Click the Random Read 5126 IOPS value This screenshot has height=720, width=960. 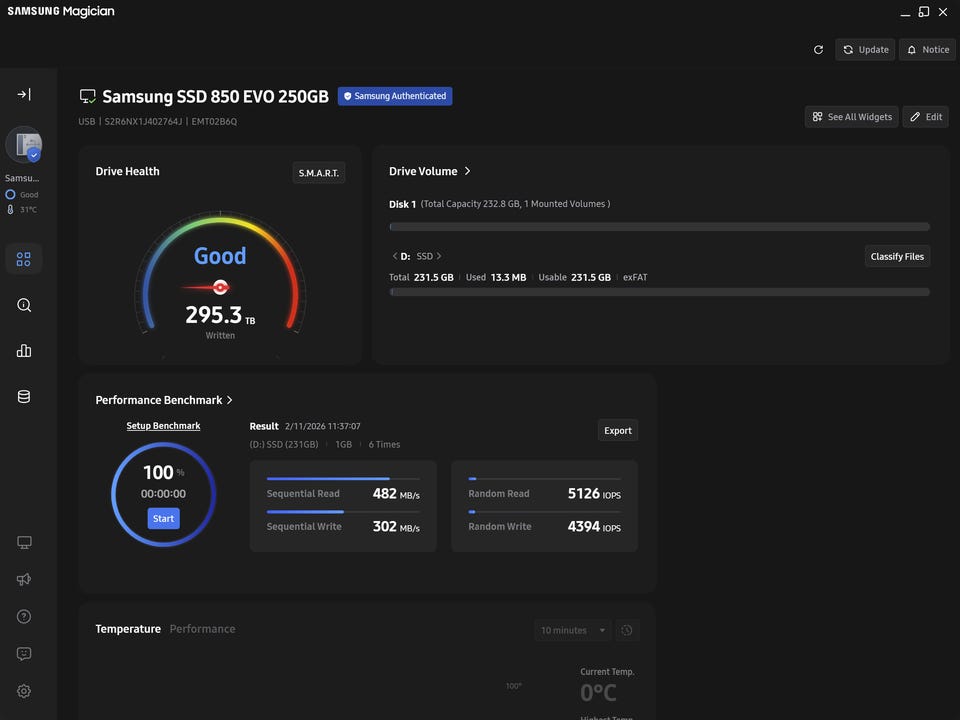point(594,493)
